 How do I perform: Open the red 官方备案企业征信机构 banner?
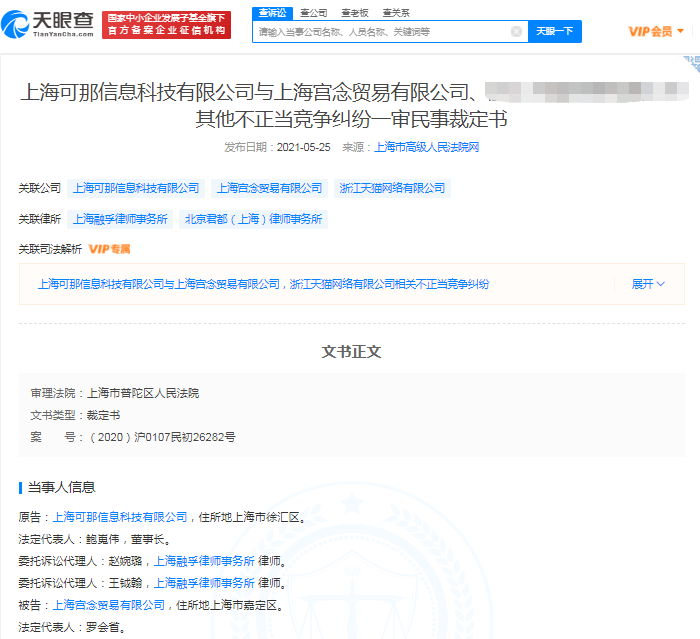[x=167, y=25]
